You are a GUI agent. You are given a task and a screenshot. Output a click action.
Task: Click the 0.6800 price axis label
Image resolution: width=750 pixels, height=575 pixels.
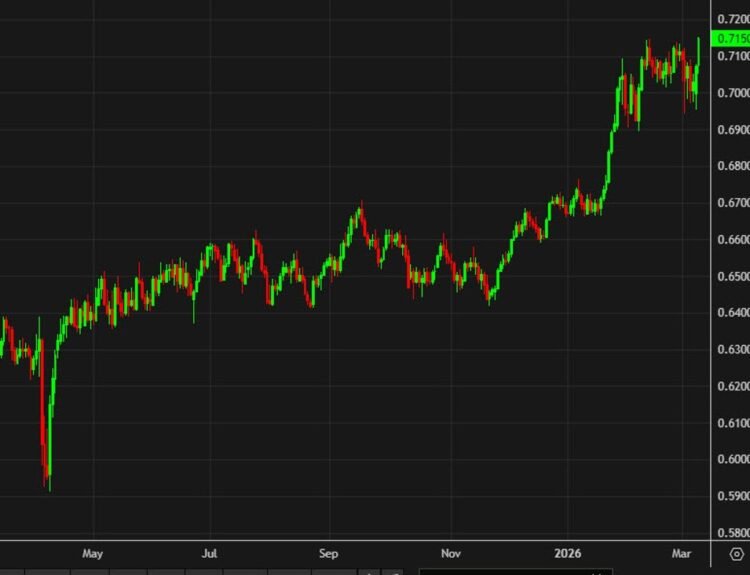coord(733,166)
